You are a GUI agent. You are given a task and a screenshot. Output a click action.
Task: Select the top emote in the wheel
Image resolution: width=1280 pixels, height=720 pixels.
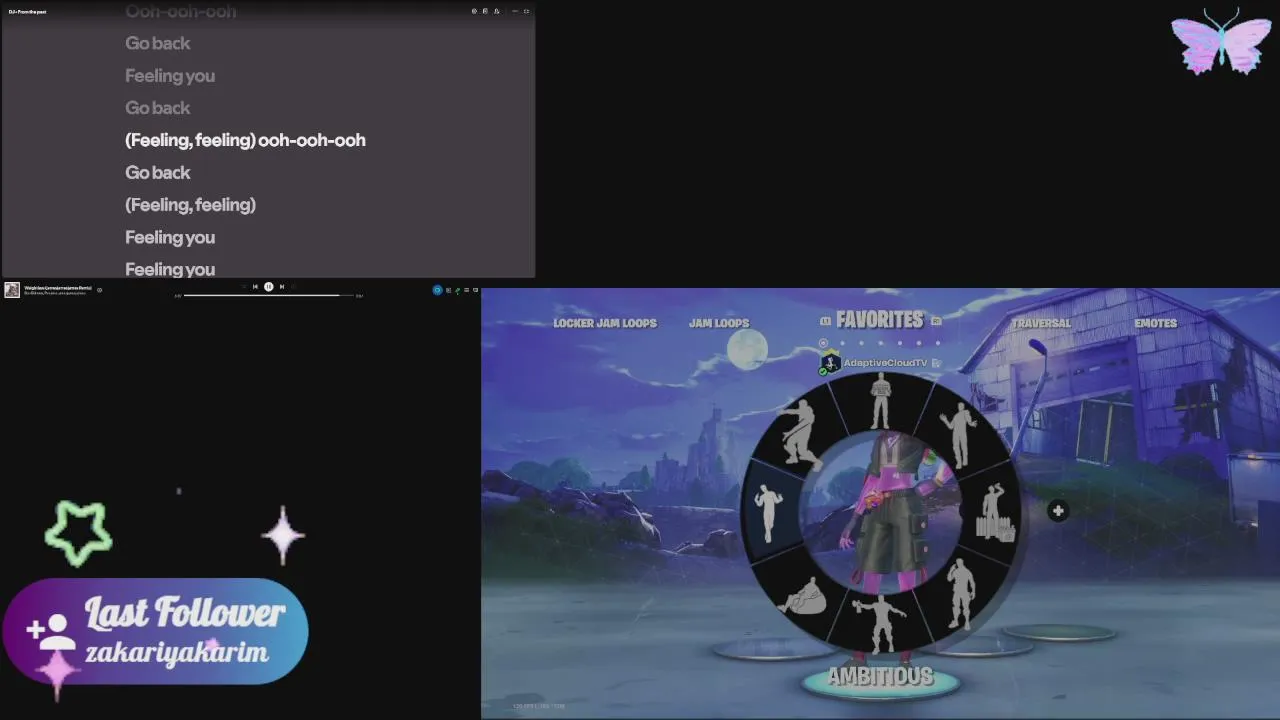click(x=880, y=402)
